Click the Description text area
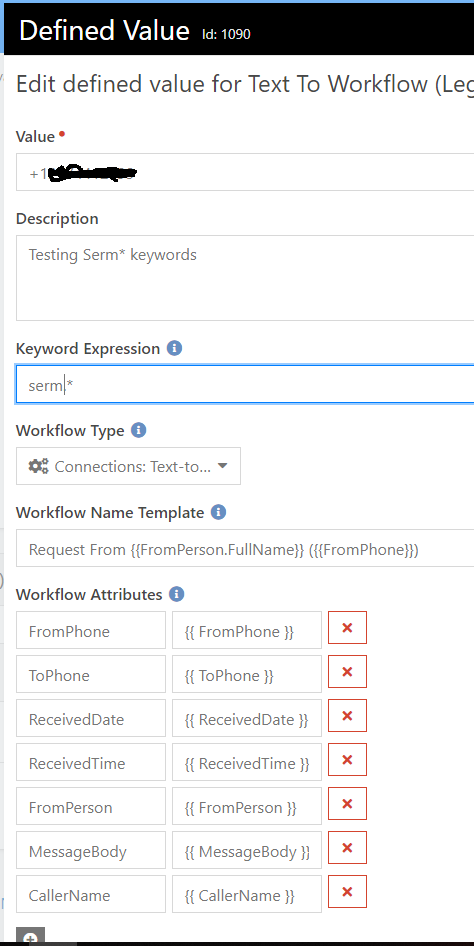The height and width of the screenshot is (946, 474). pyautogui.click(x=245, y=278)
